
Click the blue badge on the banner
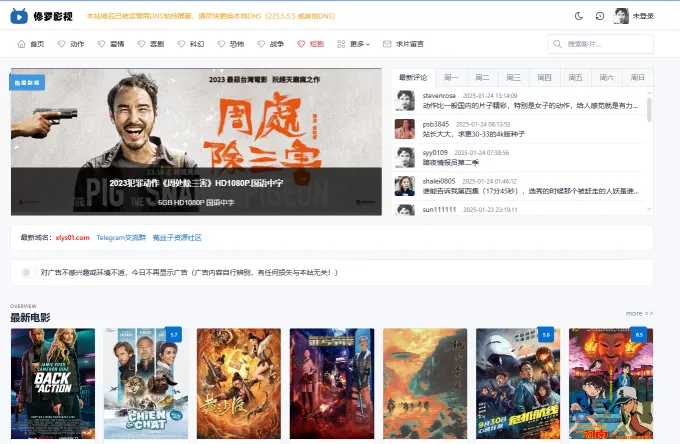click(27, 82)
